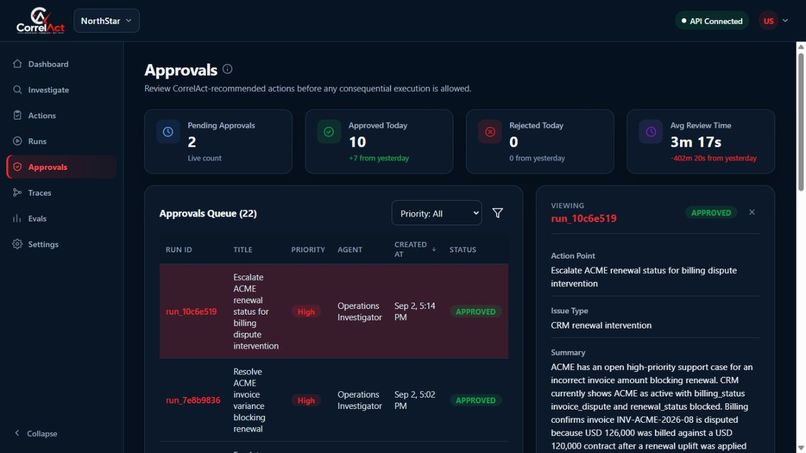806x453 pixels.
Task: Click the API Connected status badge
Action: coord(712,21)
